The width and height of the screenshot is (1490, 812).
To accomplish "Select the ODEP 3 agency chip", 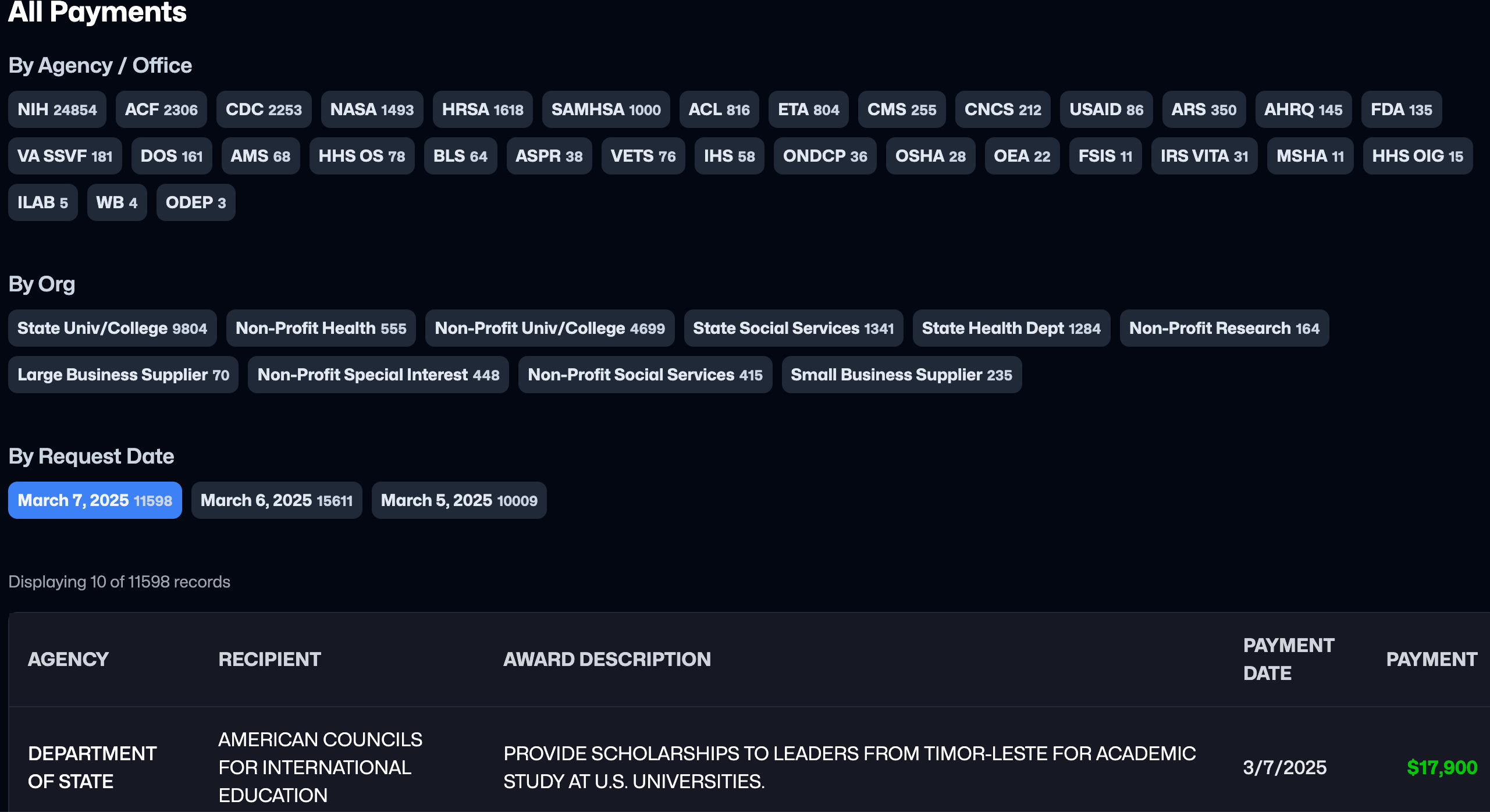I will [x=195, y=202].
